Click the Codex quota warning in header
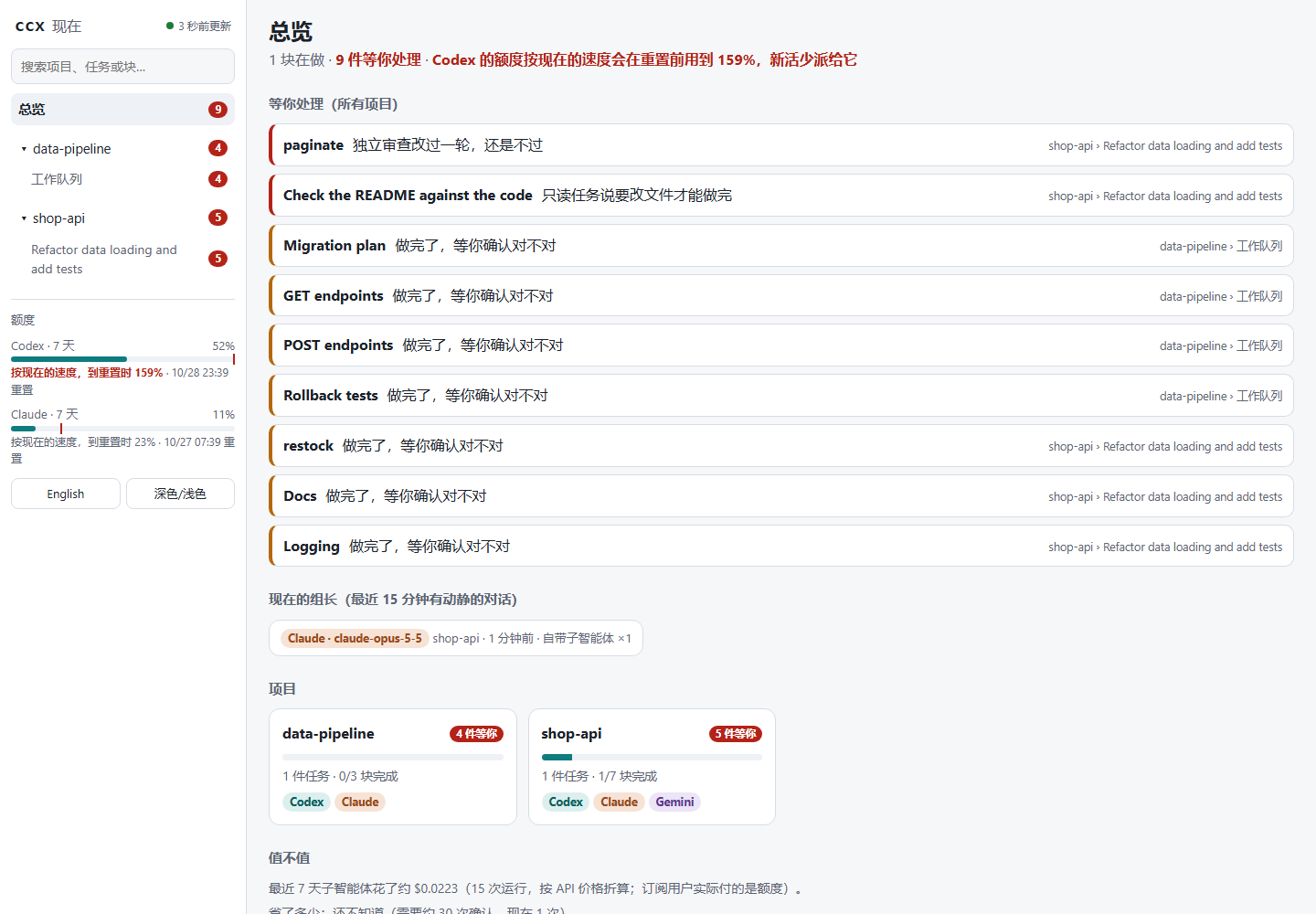Viewport: 1316px width, 914px height. point(644,60)
